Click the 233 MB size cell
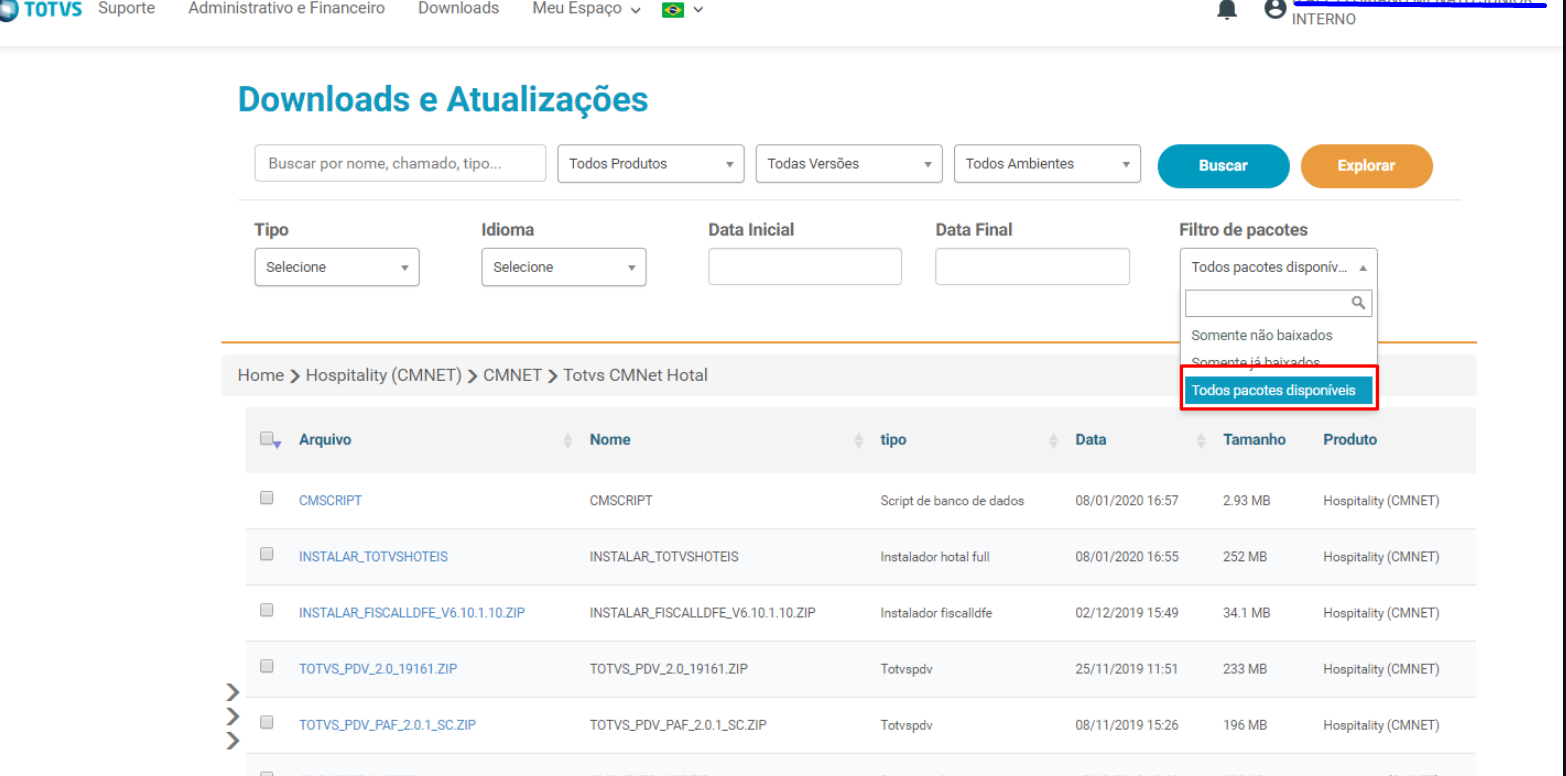The height and width of the screenshot is (776, 1566). click(x=1245, y=668)
